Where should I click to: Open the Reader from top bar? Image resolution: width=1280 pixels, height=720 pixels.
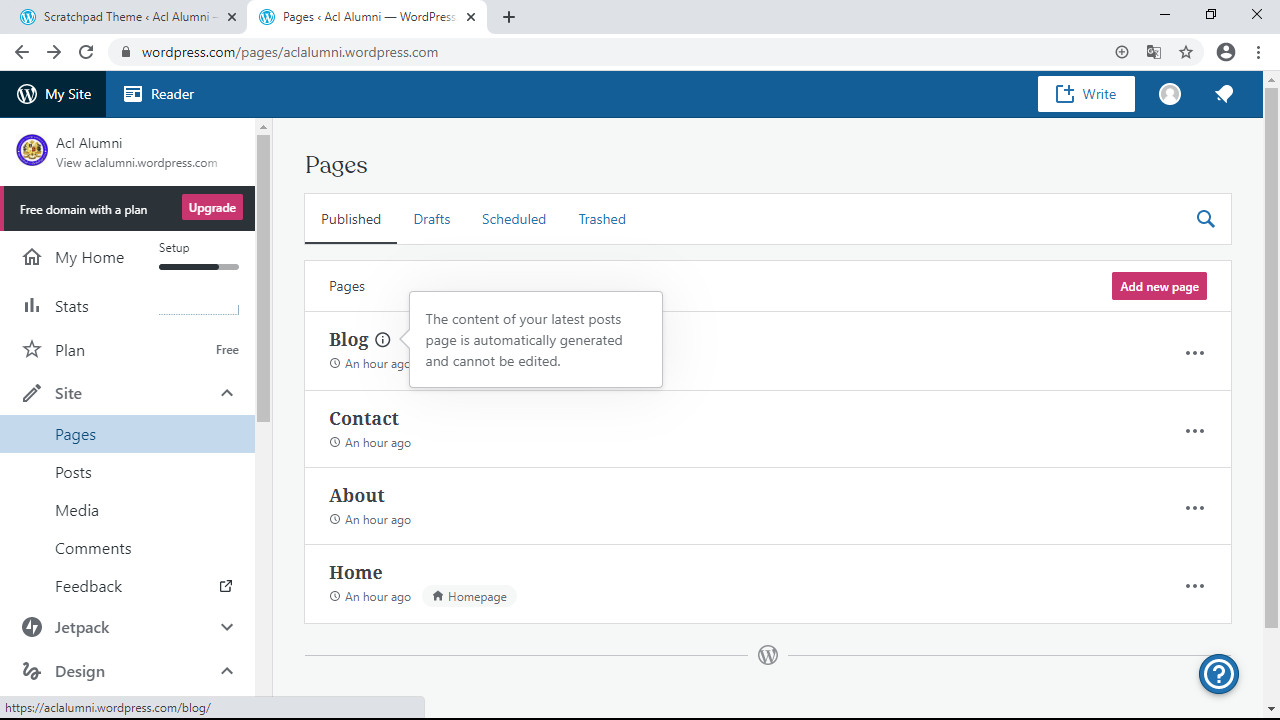159,94
